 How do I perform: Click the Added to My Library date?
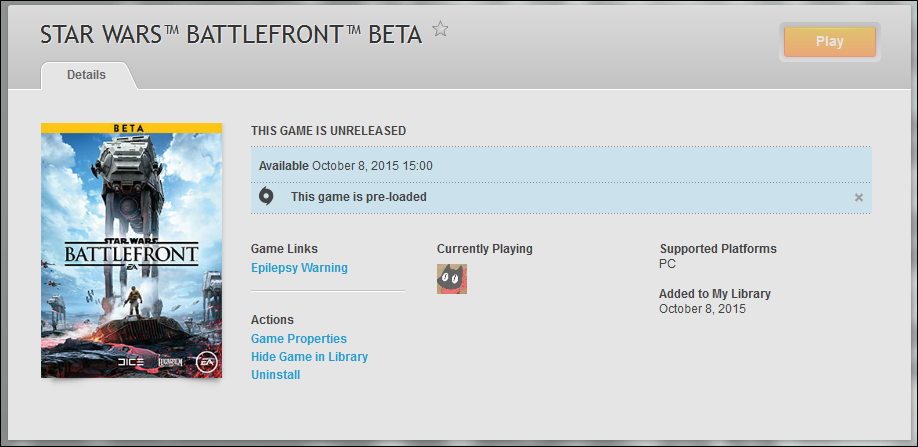(x=703, y=309)
